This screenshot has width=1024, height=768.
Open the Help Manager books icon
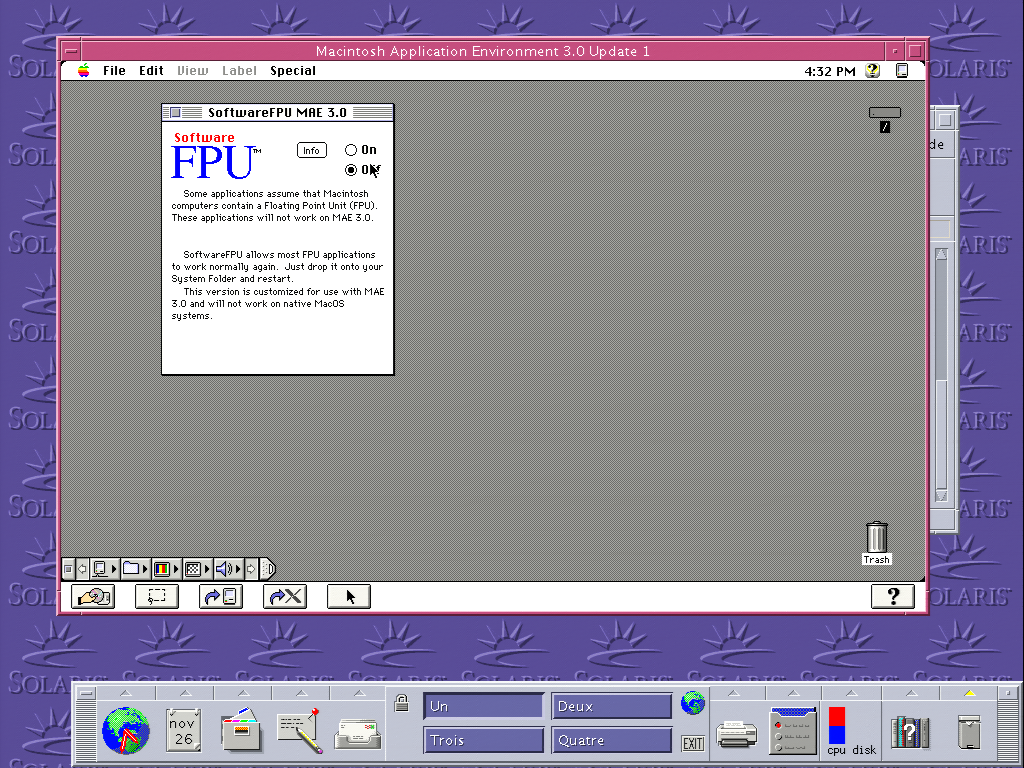pos(910,733)
